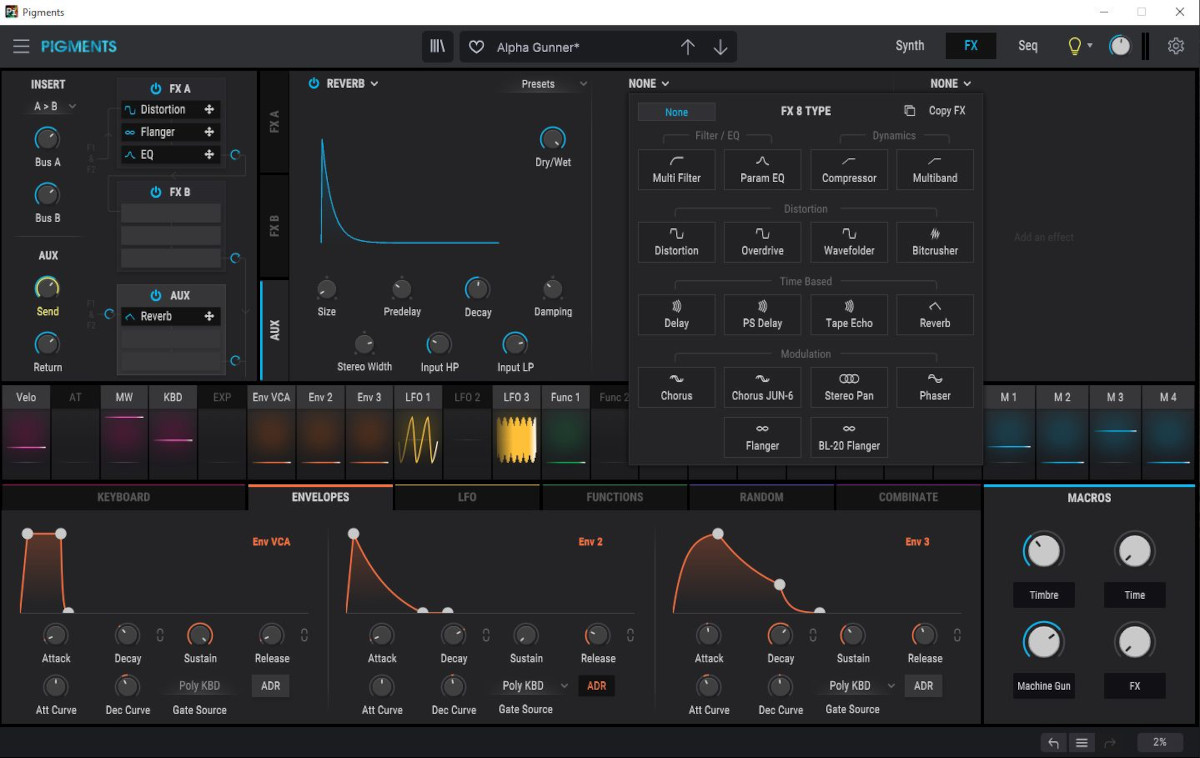
Task: Toggle ADR mode for Env VCA
Action: 270,686
